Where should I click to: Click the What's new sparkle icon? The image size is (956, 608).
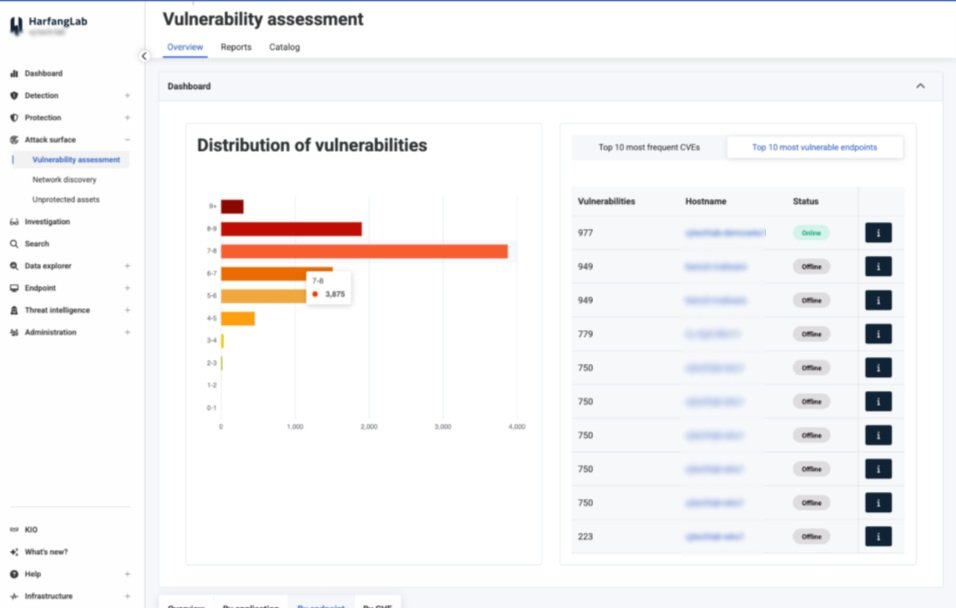pyautogui.click(x=14, y=552)
